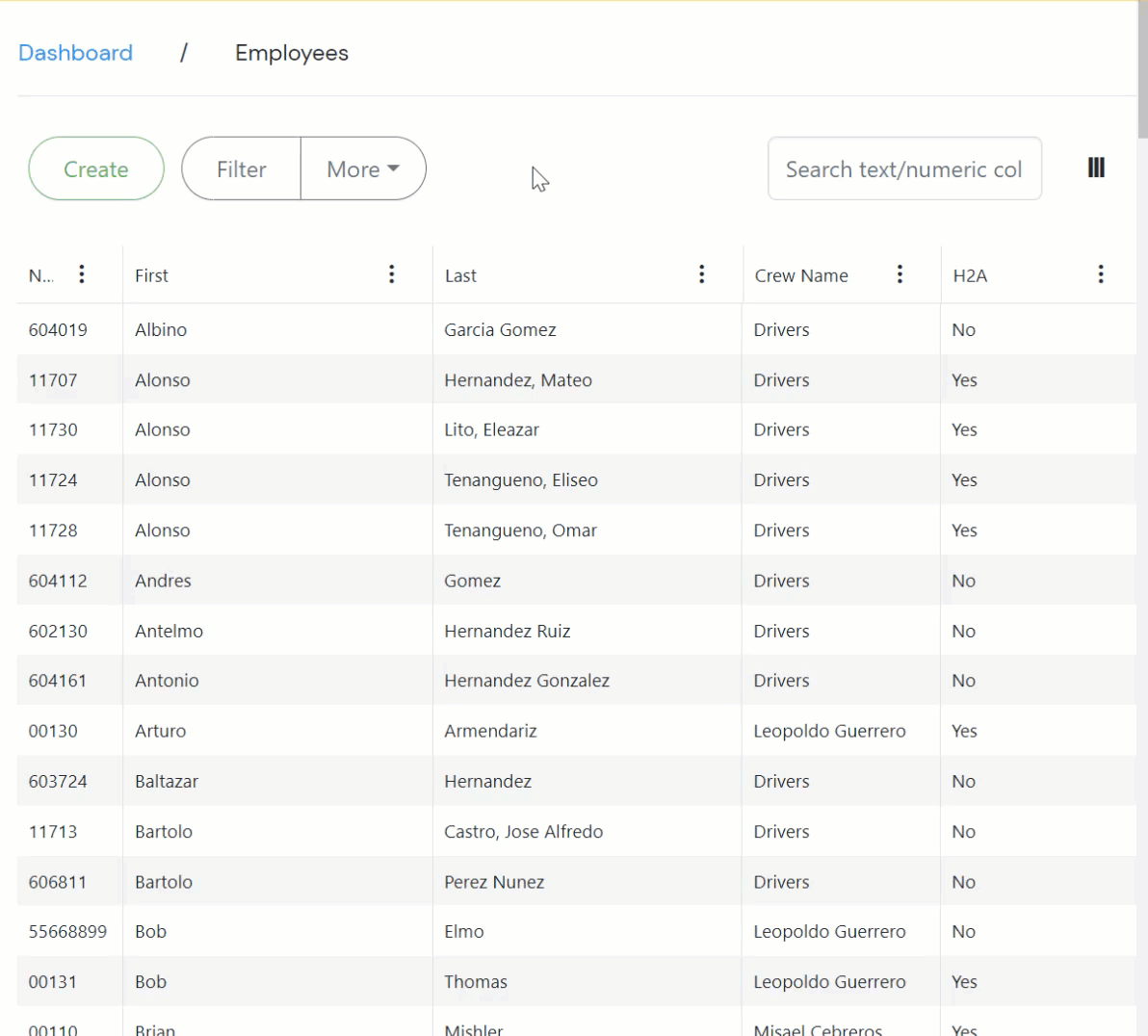The width and height of the screenshot is (1148, 1036).
Task: Open the First column kebab menu
Action: tap(392, 274)
